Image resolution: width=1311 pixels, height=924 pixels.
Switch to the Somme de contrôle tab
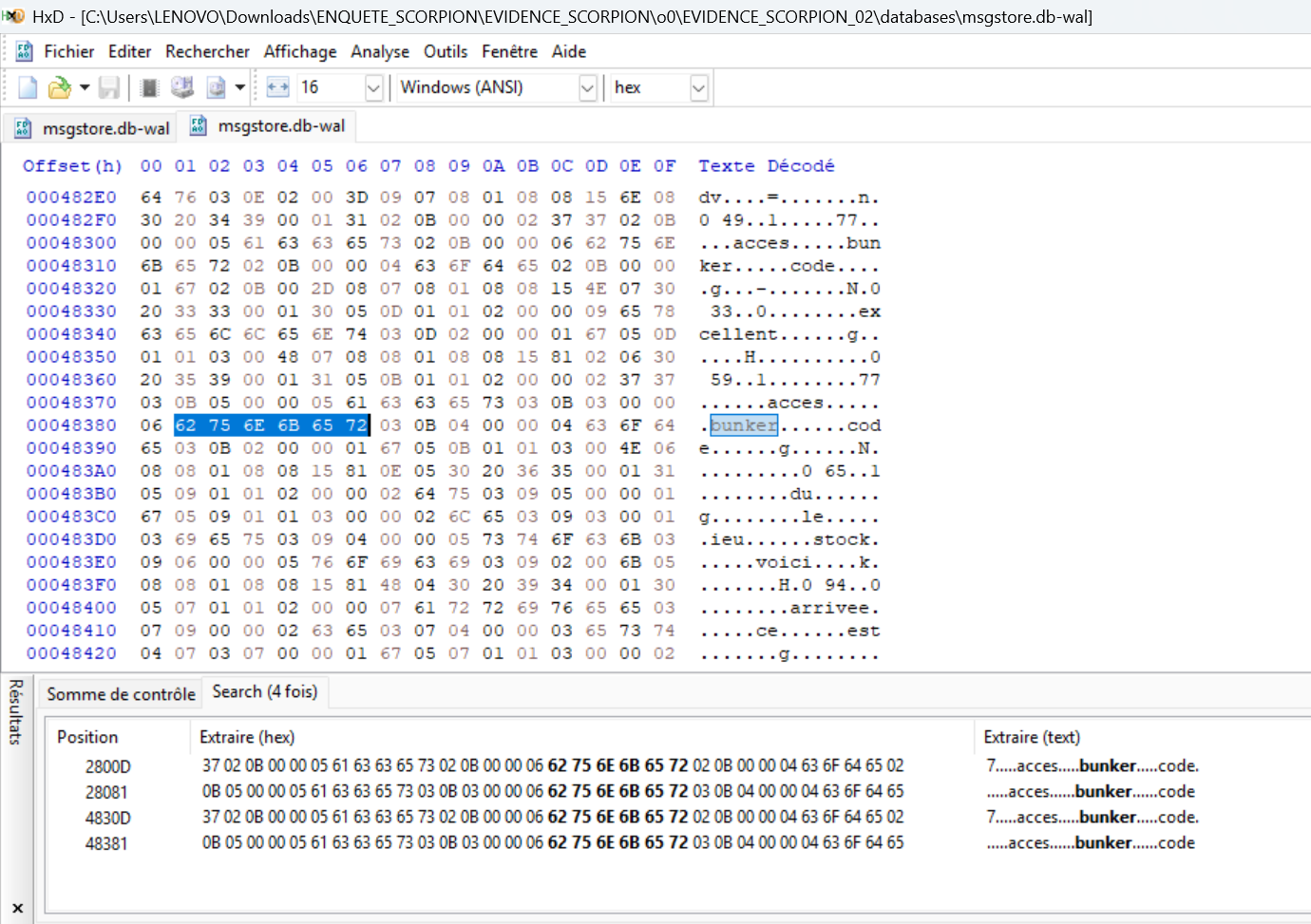(121, 694)
